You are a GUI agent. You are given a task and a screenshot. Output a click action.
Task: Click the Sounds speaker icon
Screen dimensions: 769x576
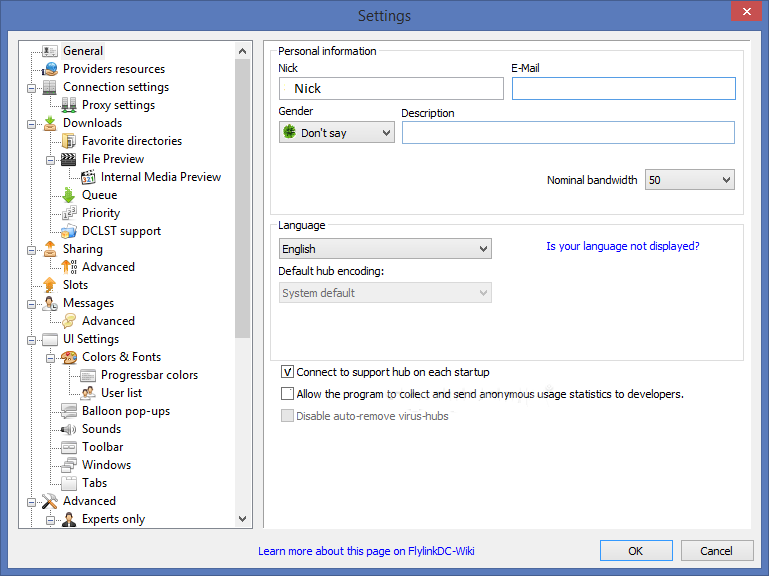(x=69, y=429)
